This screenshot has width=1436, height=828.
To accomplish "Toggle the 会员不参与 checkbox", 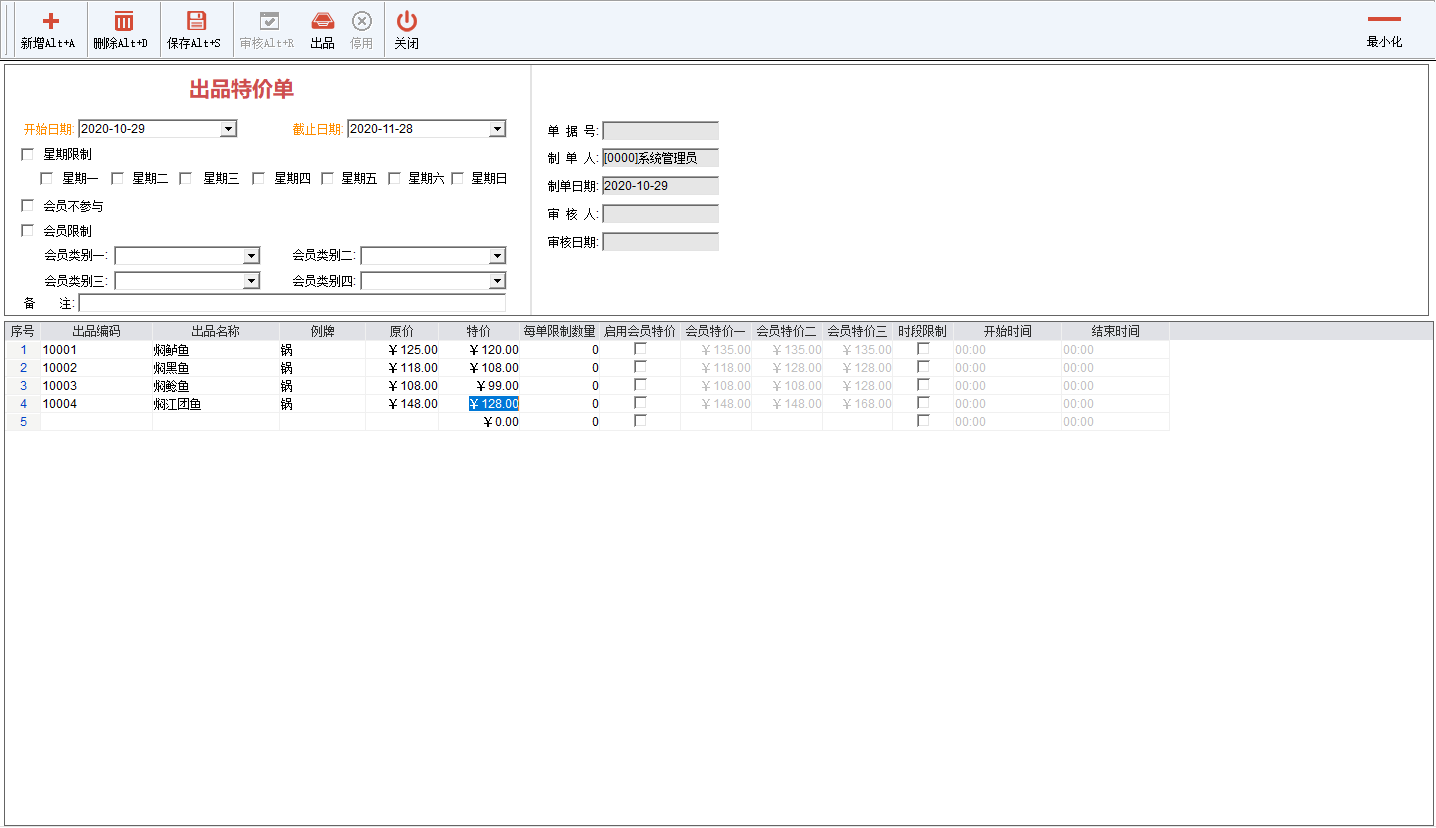I will click(27, 205).
